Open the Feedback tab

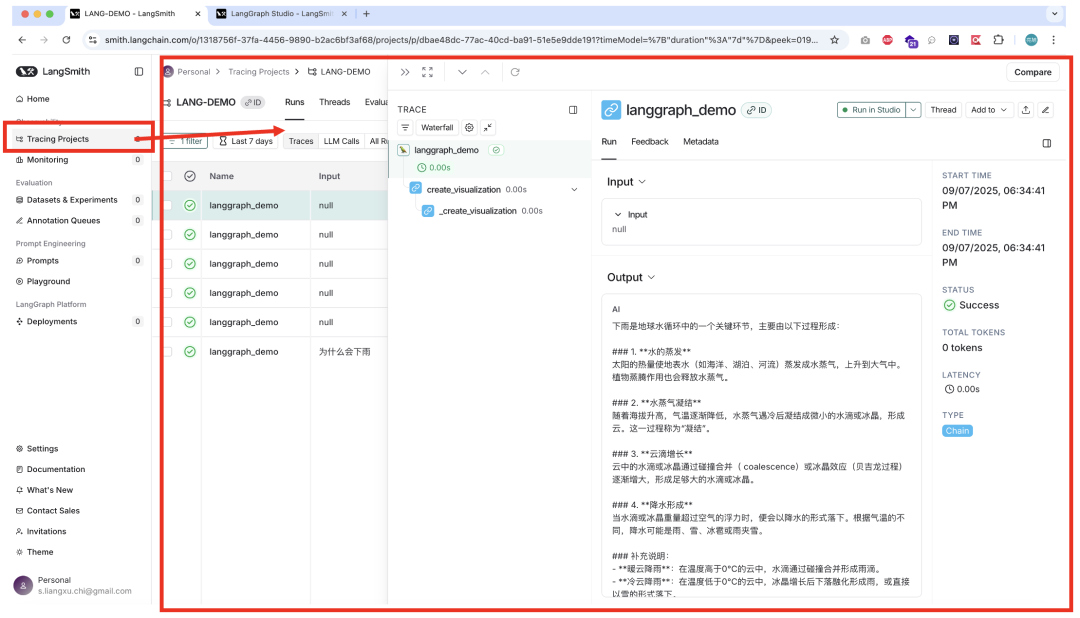coord(650,142)
